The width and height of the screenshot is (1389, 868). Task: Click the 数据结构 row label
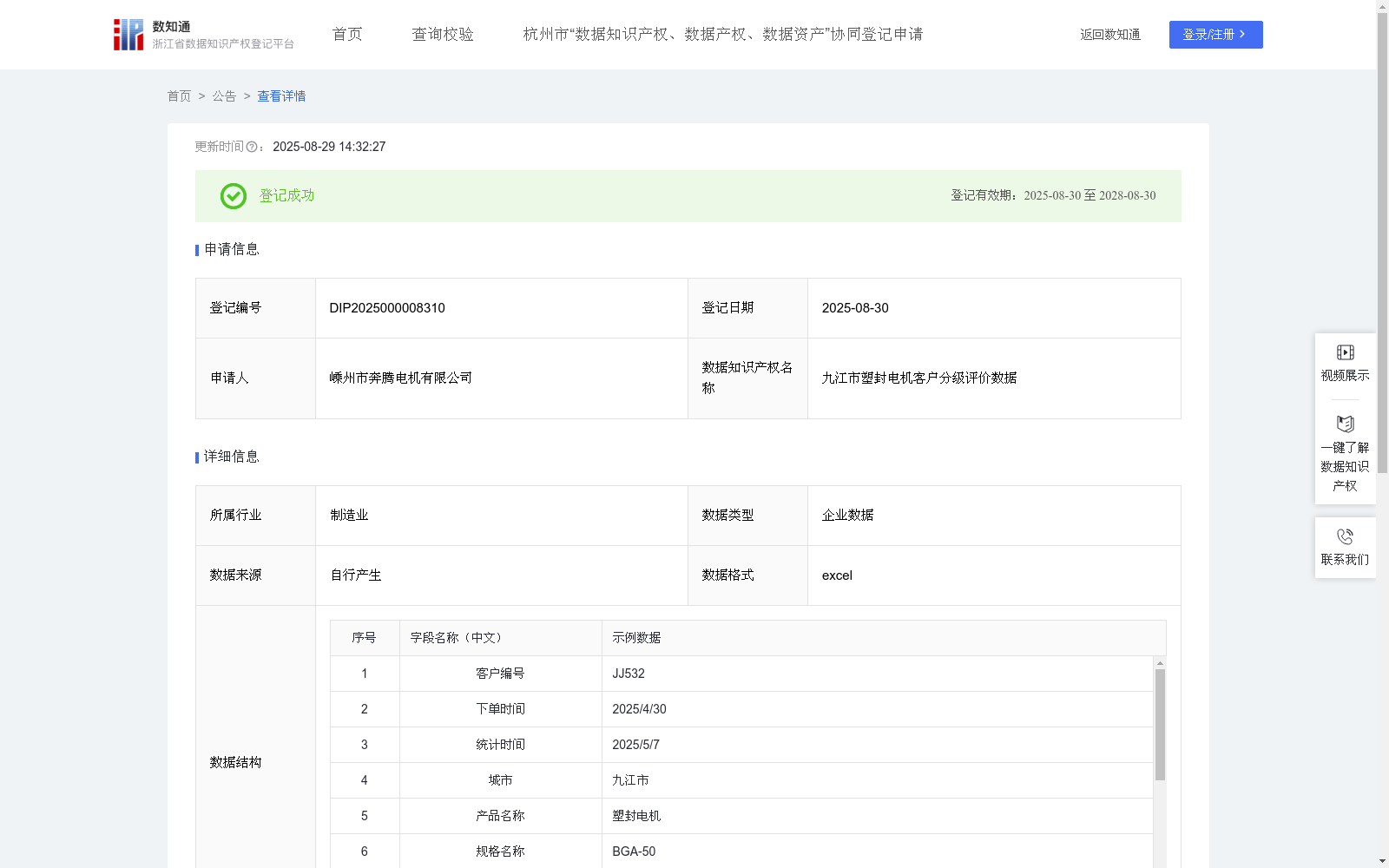pyautogui.click(x=235, y=763)
